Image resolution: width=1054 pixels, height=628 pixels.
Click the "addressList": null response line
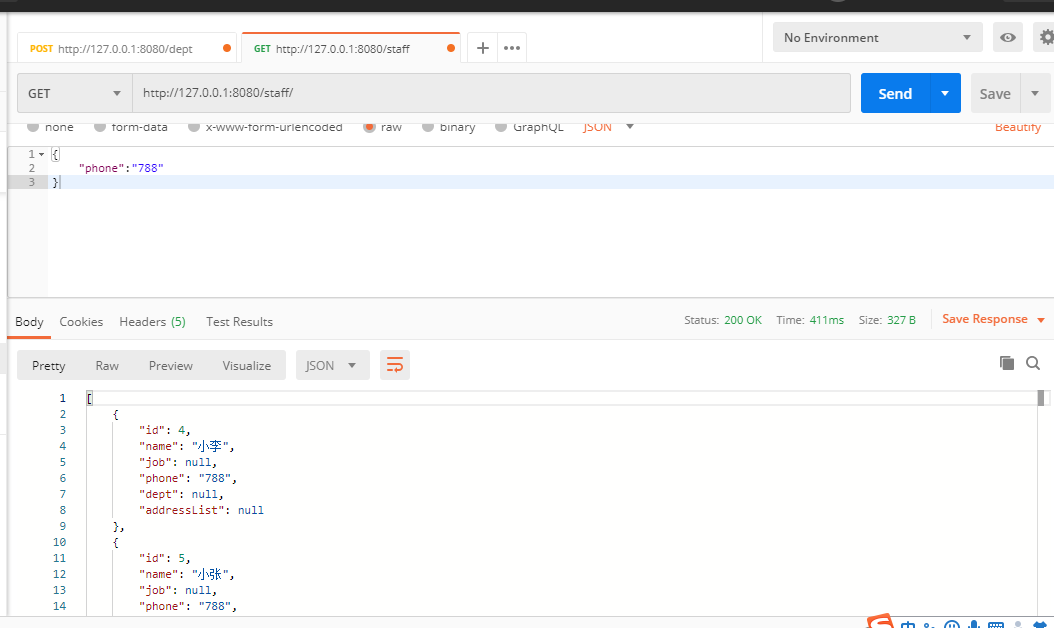click(201, 510)
